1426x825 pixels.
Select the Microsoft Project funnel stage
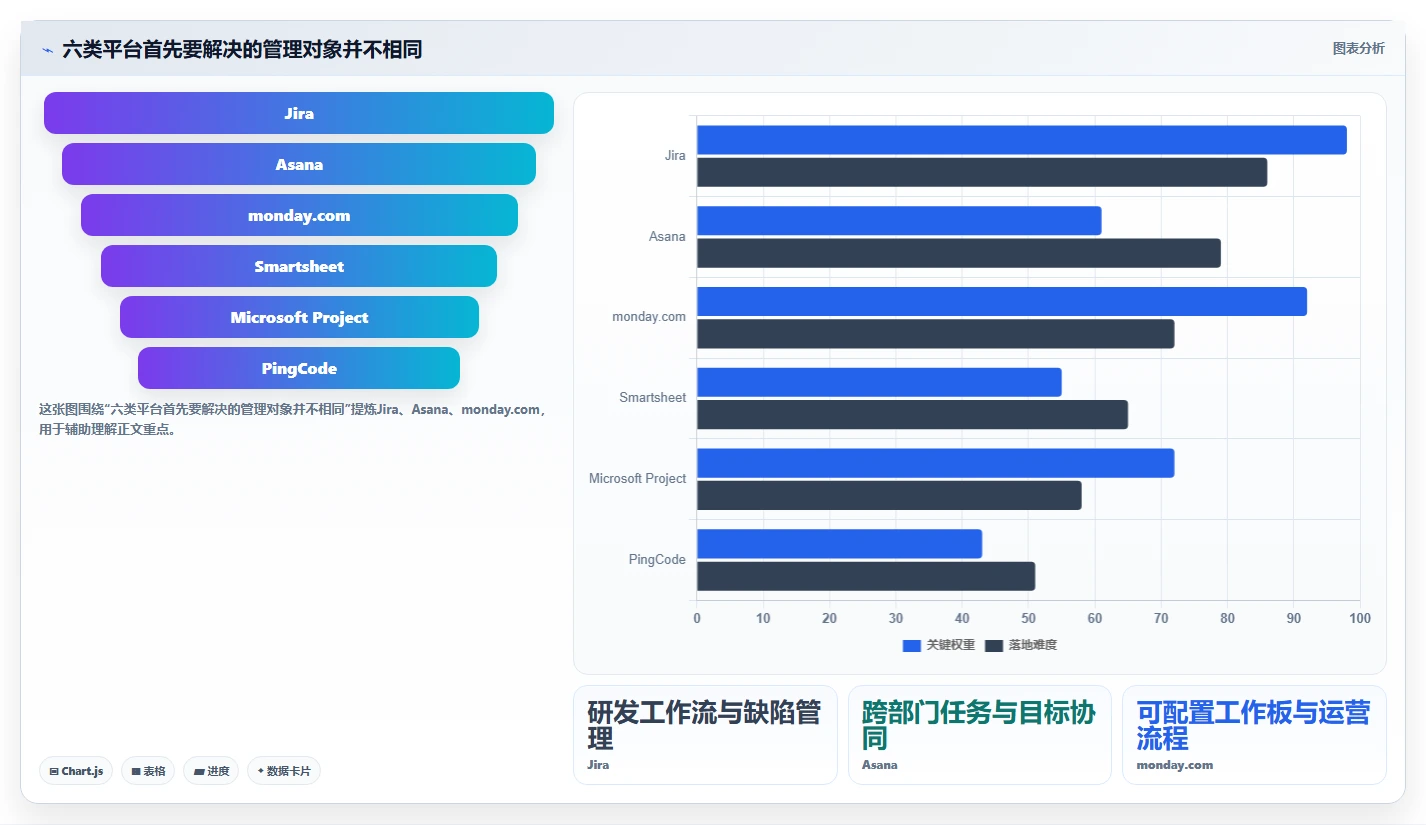point(299,317)
